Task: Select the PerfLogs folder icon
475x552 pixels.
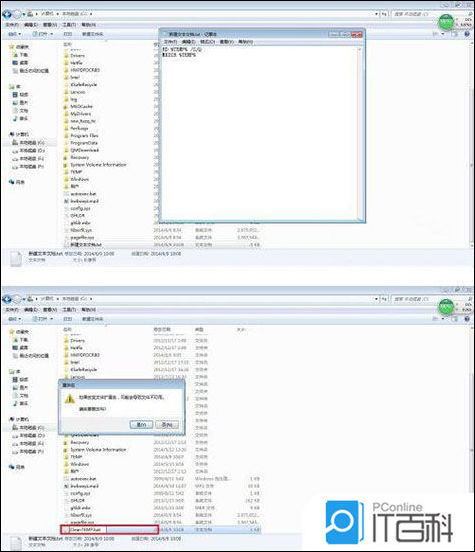Action: 66,128
